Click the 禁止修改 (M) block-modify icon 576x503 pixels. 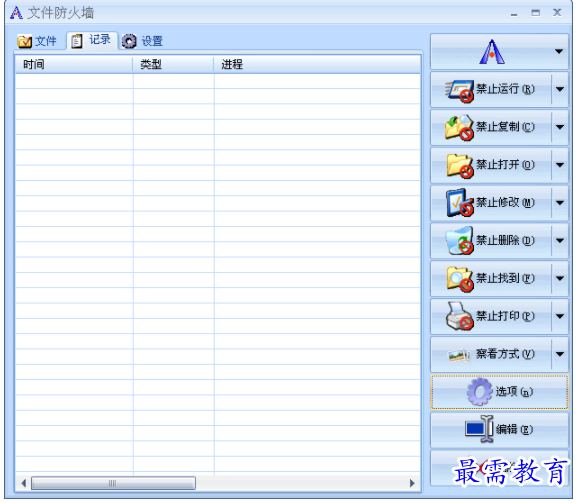pyautogui.click(x=459, y=203)
